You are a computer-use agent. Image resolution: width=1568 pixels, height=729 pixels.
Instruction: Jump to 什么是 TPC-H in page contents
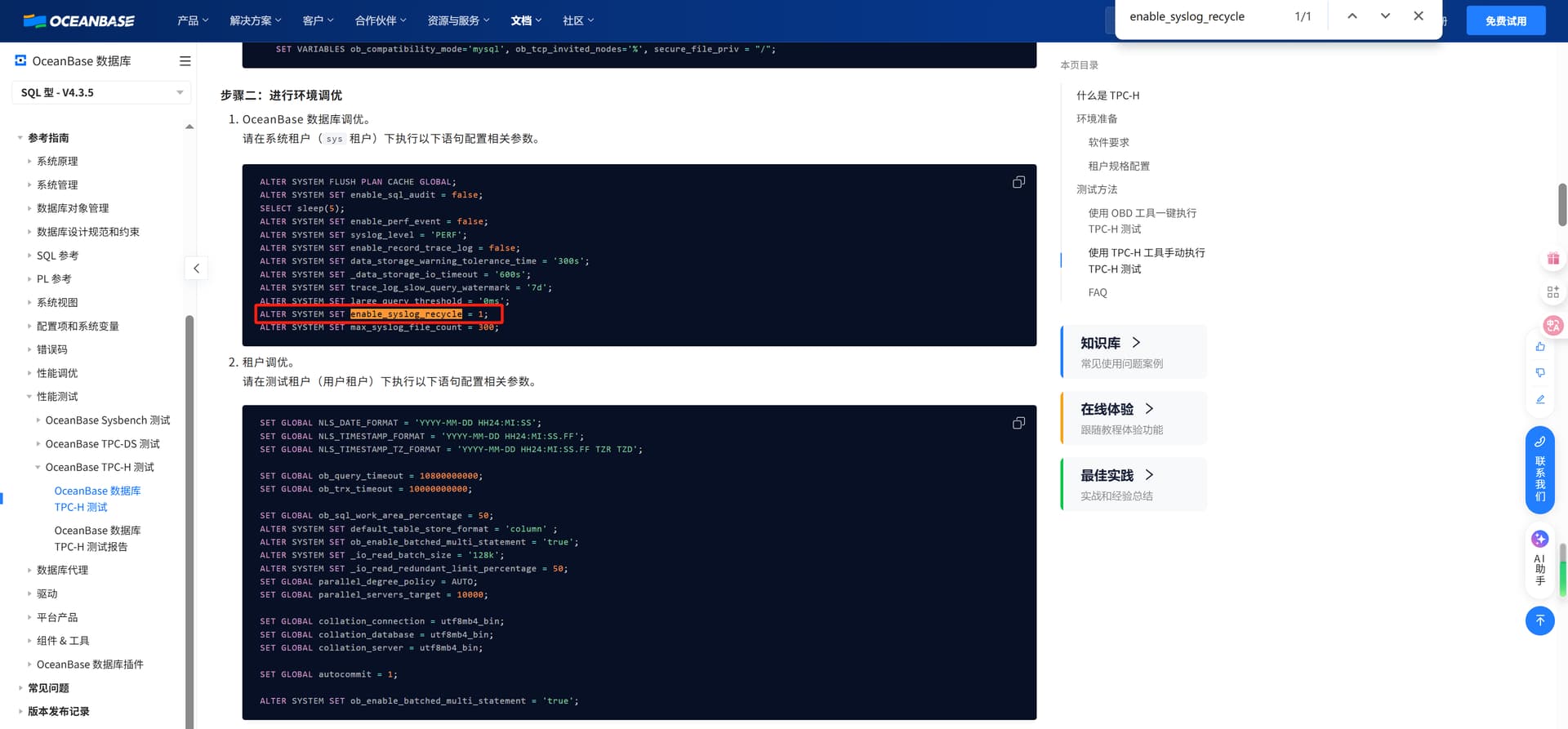1107,96
